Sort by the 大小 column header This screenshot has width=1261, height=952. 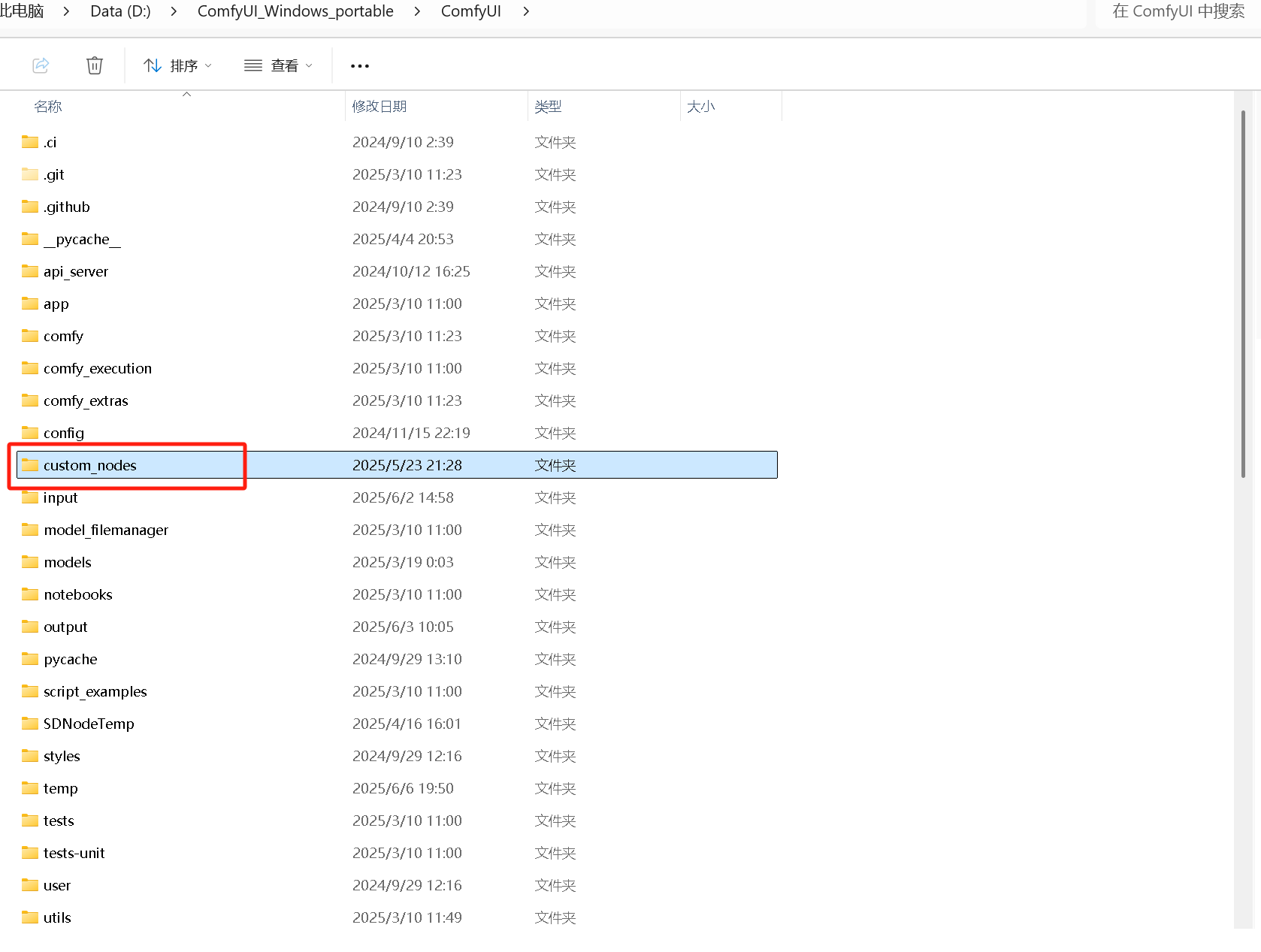point(700,107)
